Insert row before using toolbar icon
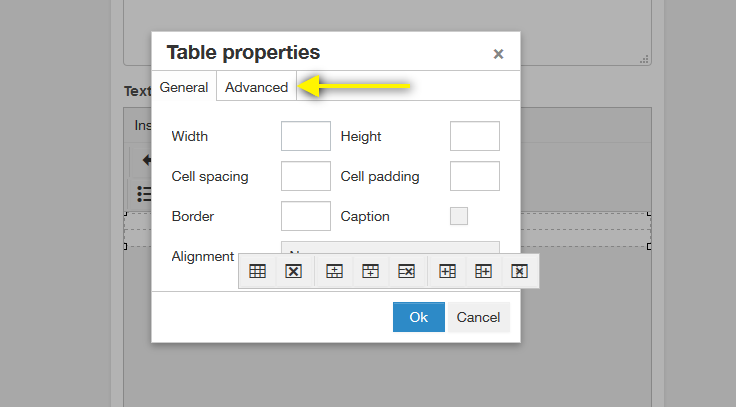736x407 pixels. (x=334, y=271)
